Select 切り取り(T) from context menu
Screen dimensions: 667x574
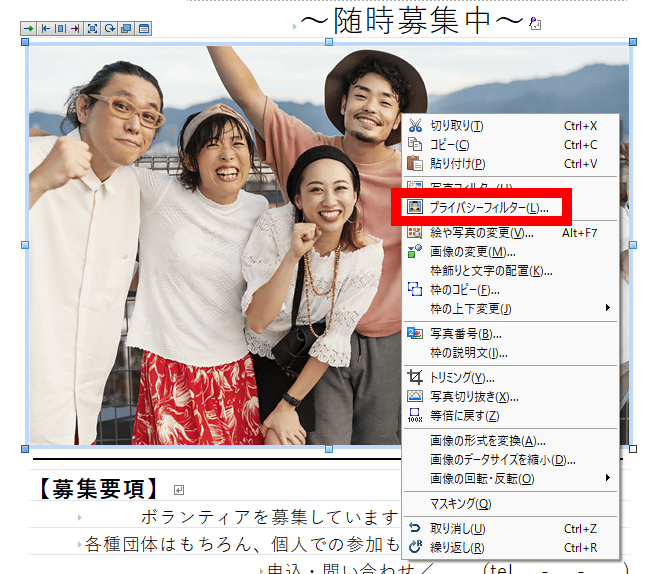coord(457,126)
